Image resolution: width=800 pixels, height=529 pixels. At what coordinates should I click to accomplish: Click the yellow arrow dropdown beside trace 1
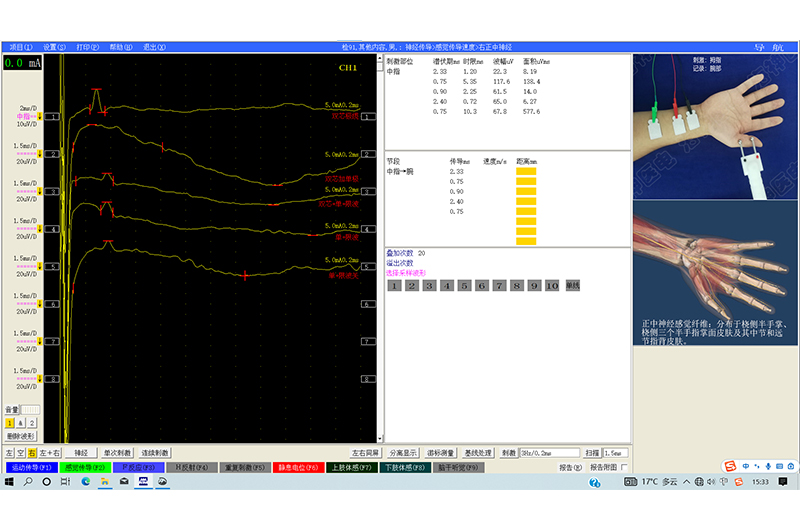tap(40, 117)
